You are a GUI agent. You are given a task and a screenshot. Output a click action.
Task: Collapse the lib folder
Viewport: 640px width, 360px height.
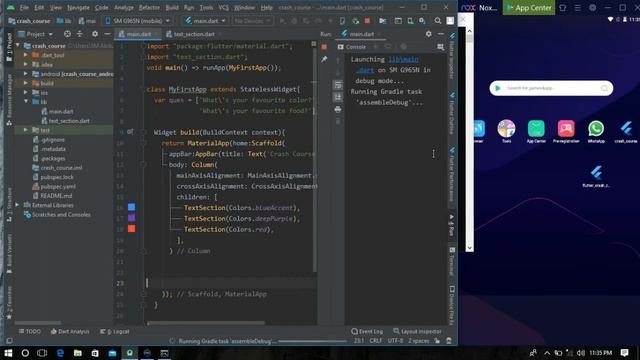(x=26, y=102)
